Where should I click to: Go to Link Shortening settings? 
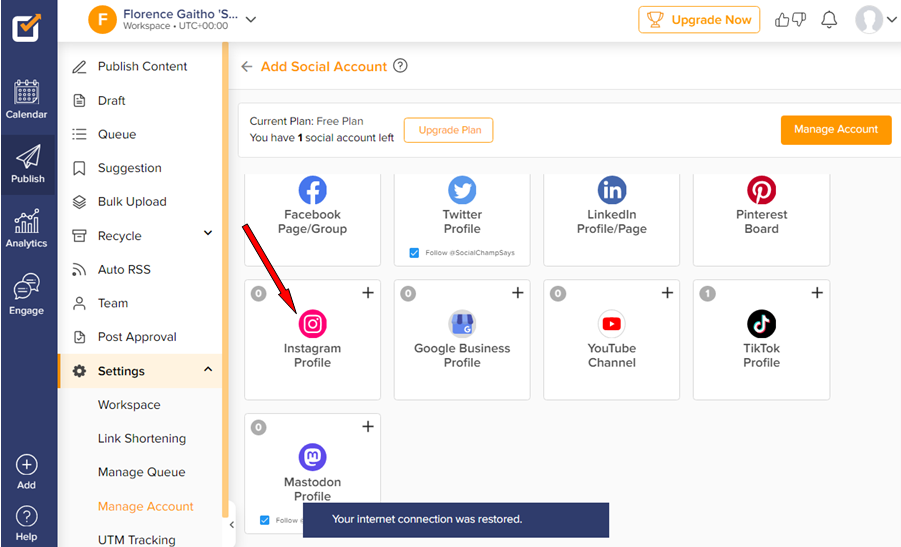141,438
